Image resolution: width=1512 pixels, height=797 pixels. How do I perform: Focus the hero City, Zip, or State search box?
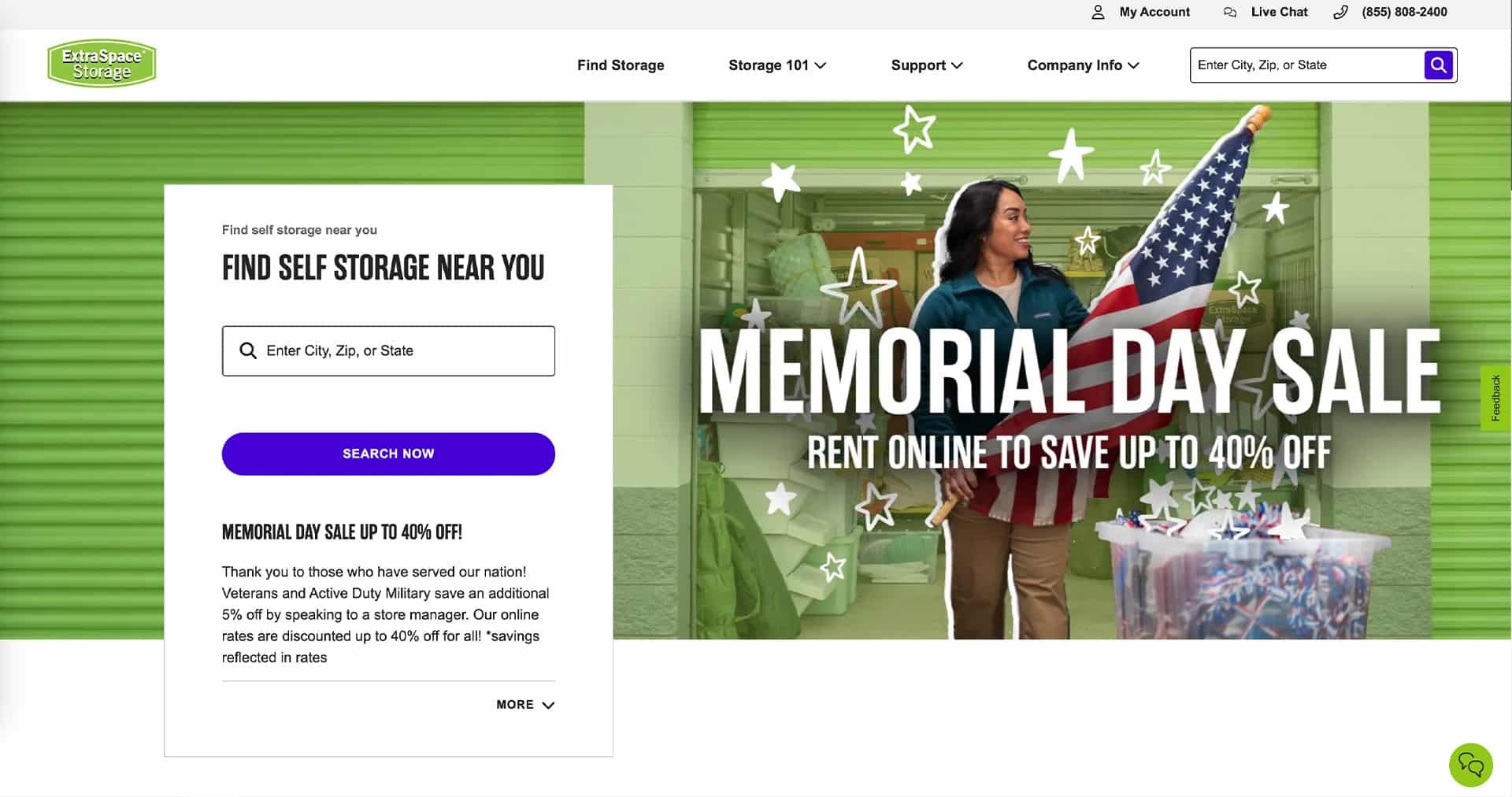(388, 350)
